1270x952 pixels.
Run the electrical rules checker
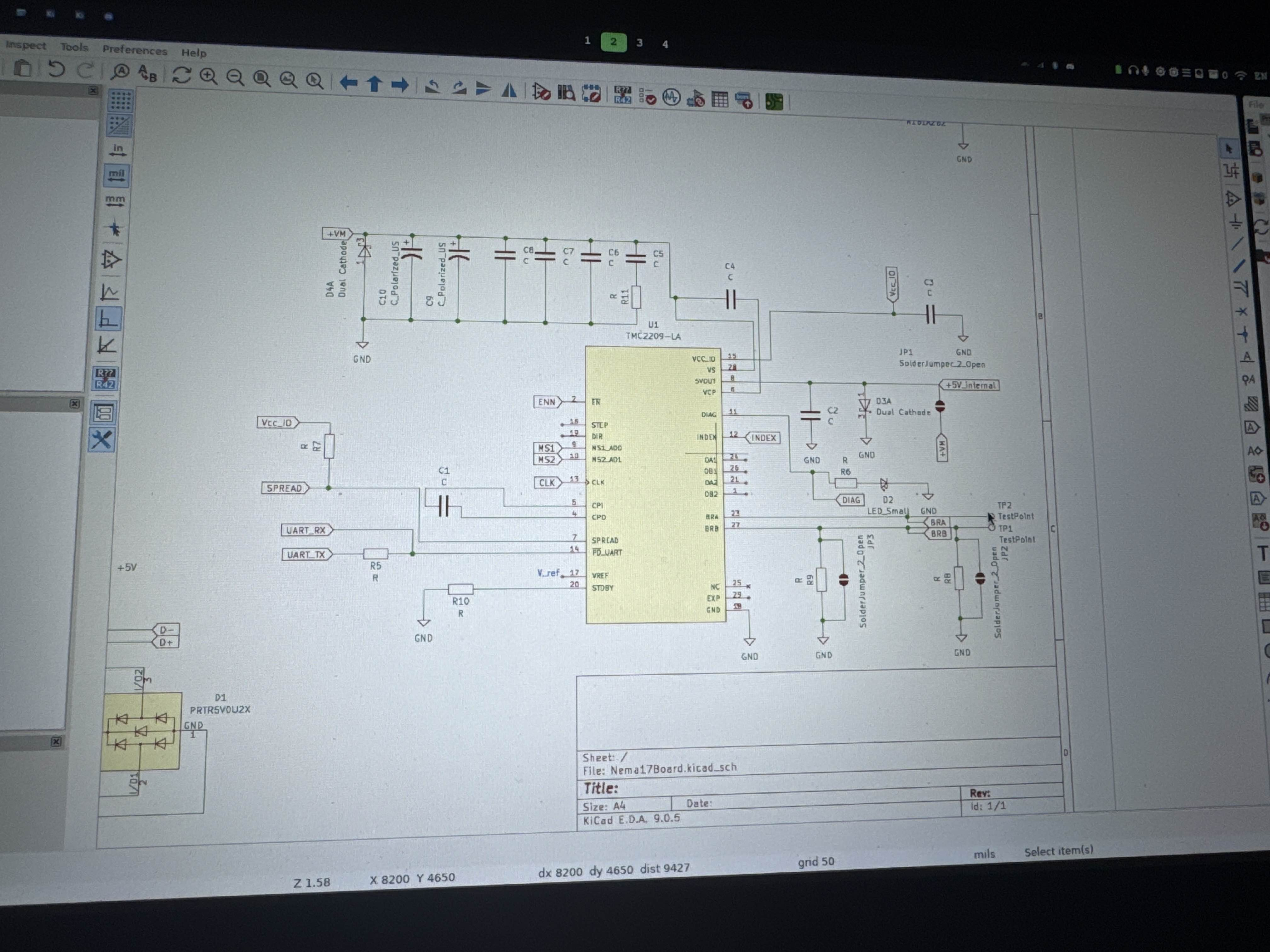(648, 98)
